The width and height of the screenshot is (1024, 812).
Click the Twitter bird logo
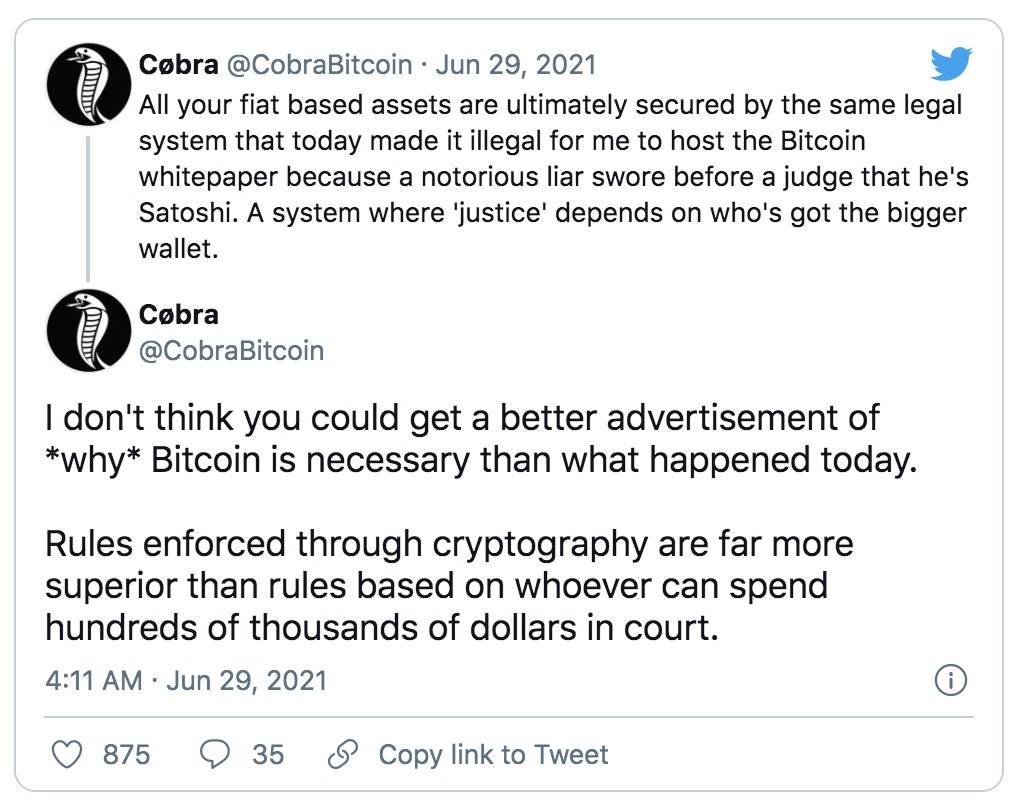point(951,64)
